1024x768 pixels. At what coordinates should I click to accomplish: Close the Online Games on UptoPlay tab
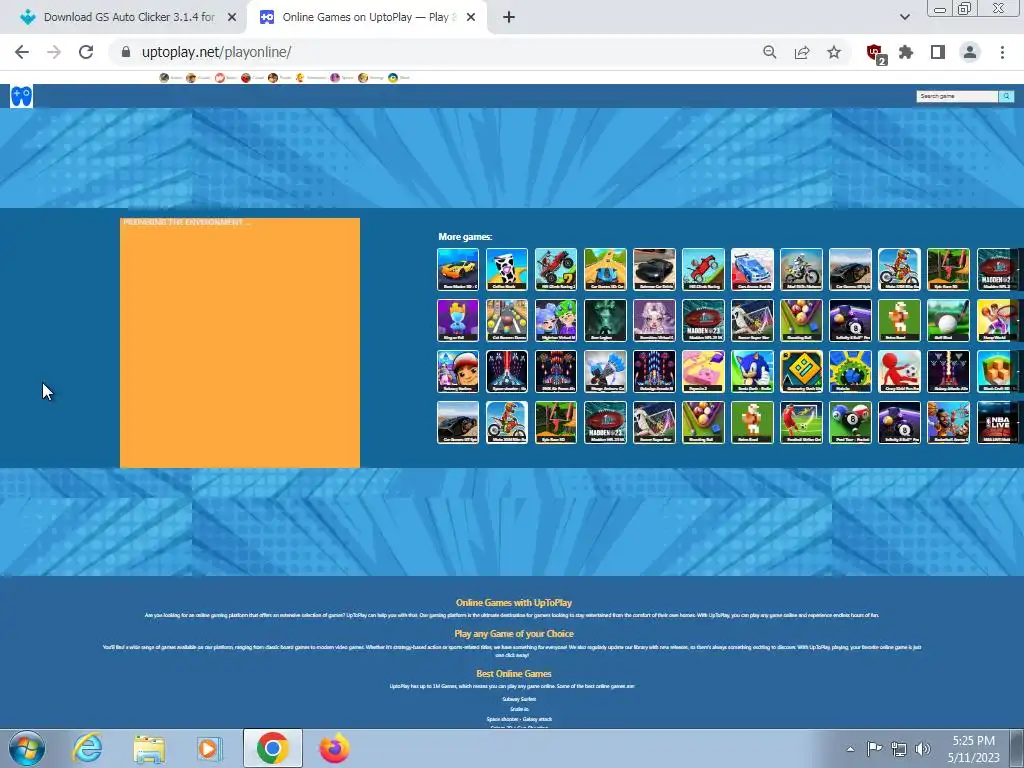[471, 18]
